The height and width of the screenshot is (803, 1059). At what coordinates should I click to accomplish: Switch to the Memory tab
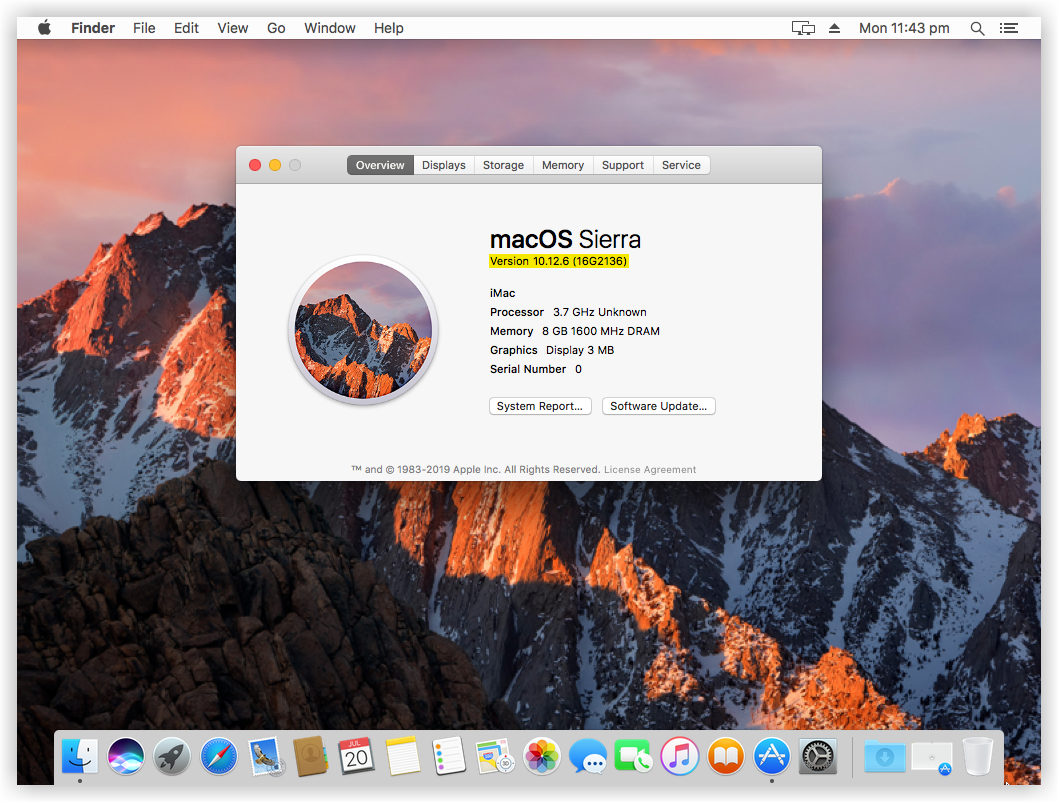pyautogui.click(x=563, y=165)
